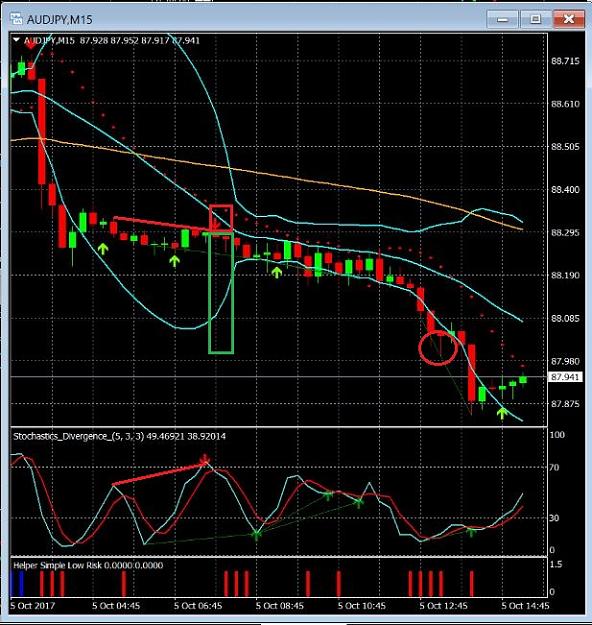Screen dimensions: 592x625
Task: Close the AUDJPY,M15 chart window
Action: [x=569, y=19]
